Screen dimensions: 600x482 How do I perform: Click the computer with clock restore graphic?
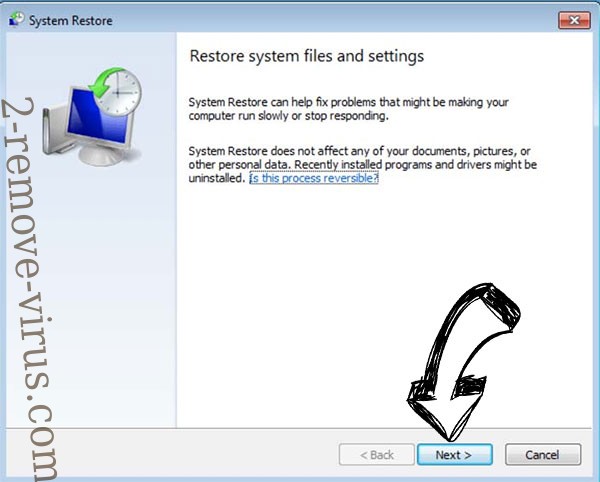(92, 116)
